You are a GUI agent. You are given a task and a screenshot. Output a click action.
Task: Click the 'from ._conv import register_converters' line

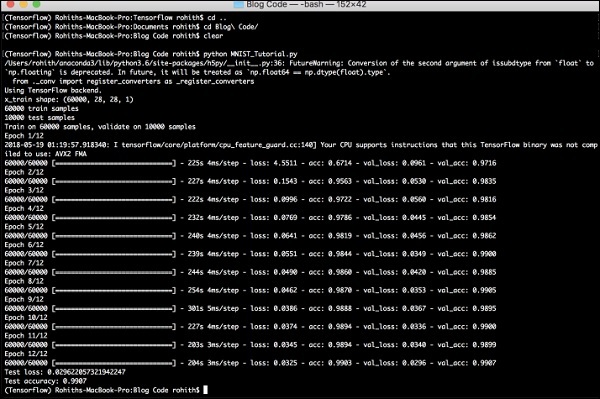(133, 81)
